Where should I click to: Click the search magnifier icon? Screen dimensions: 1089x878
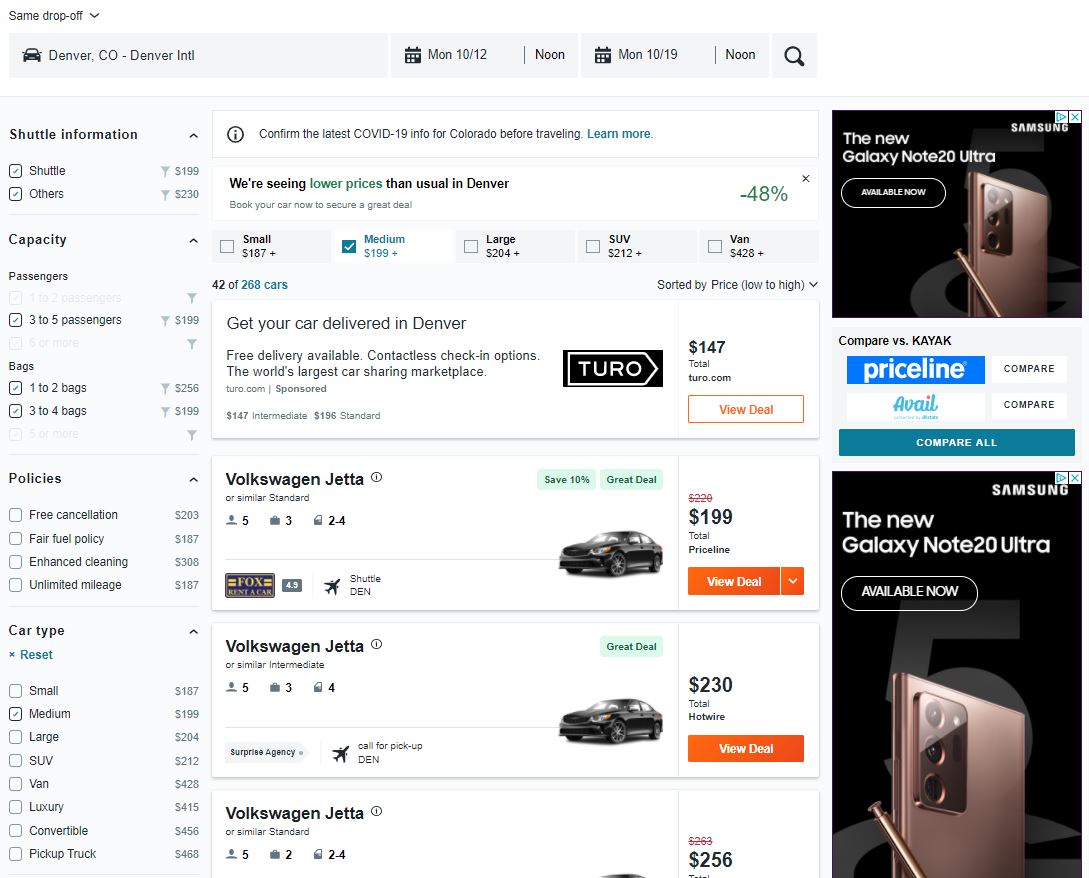pos(794,56)
